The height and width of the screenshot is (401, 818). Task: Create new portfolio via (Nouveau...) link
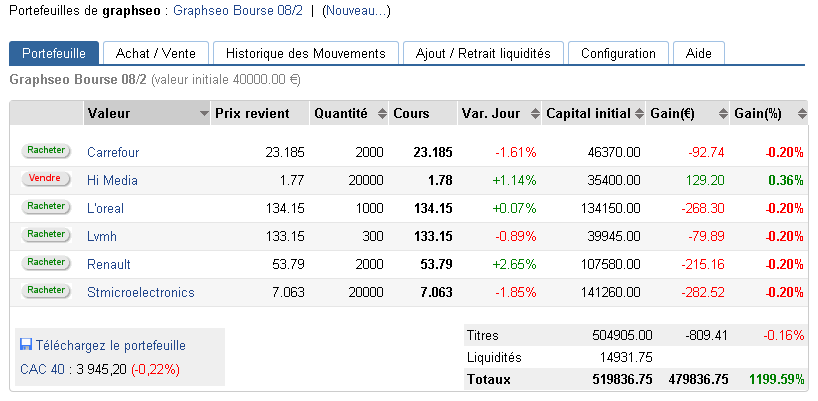(356, 11)
